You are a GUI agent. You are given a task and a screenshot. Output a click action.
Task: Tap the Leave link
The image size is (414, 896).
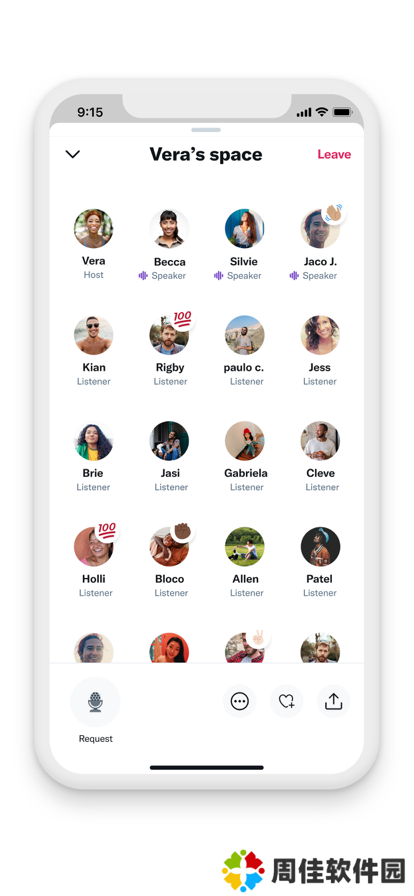point(334,154)
